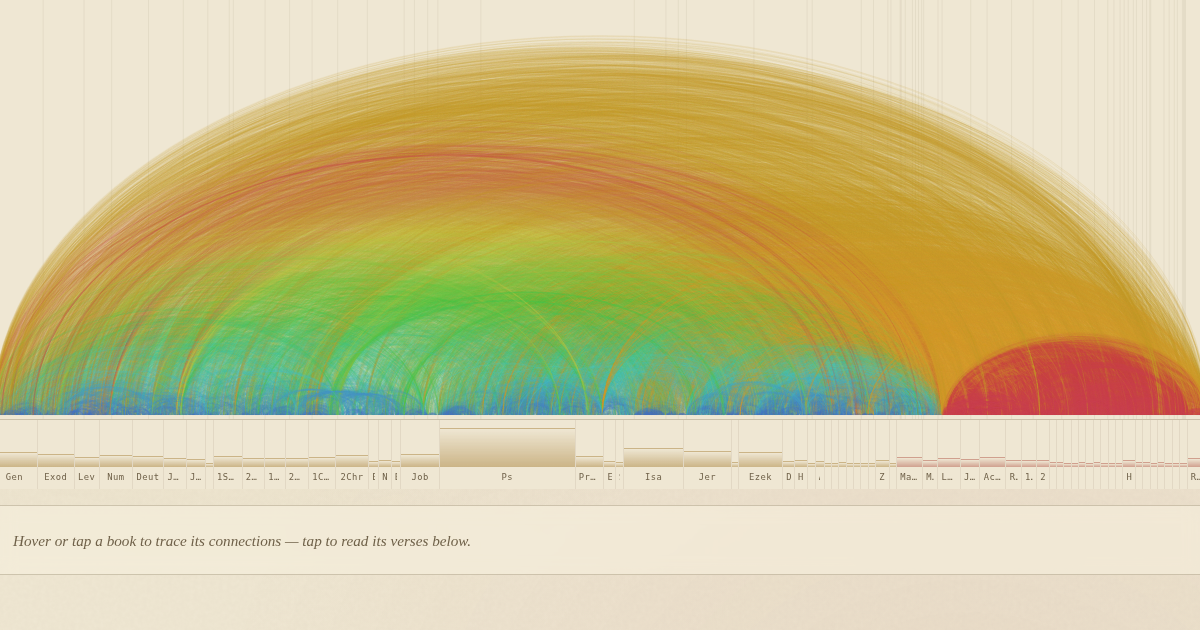Screen dimensions: 1200x630
Task: Click the "Hover or tap a book" hint text
Action: point(242,541)
